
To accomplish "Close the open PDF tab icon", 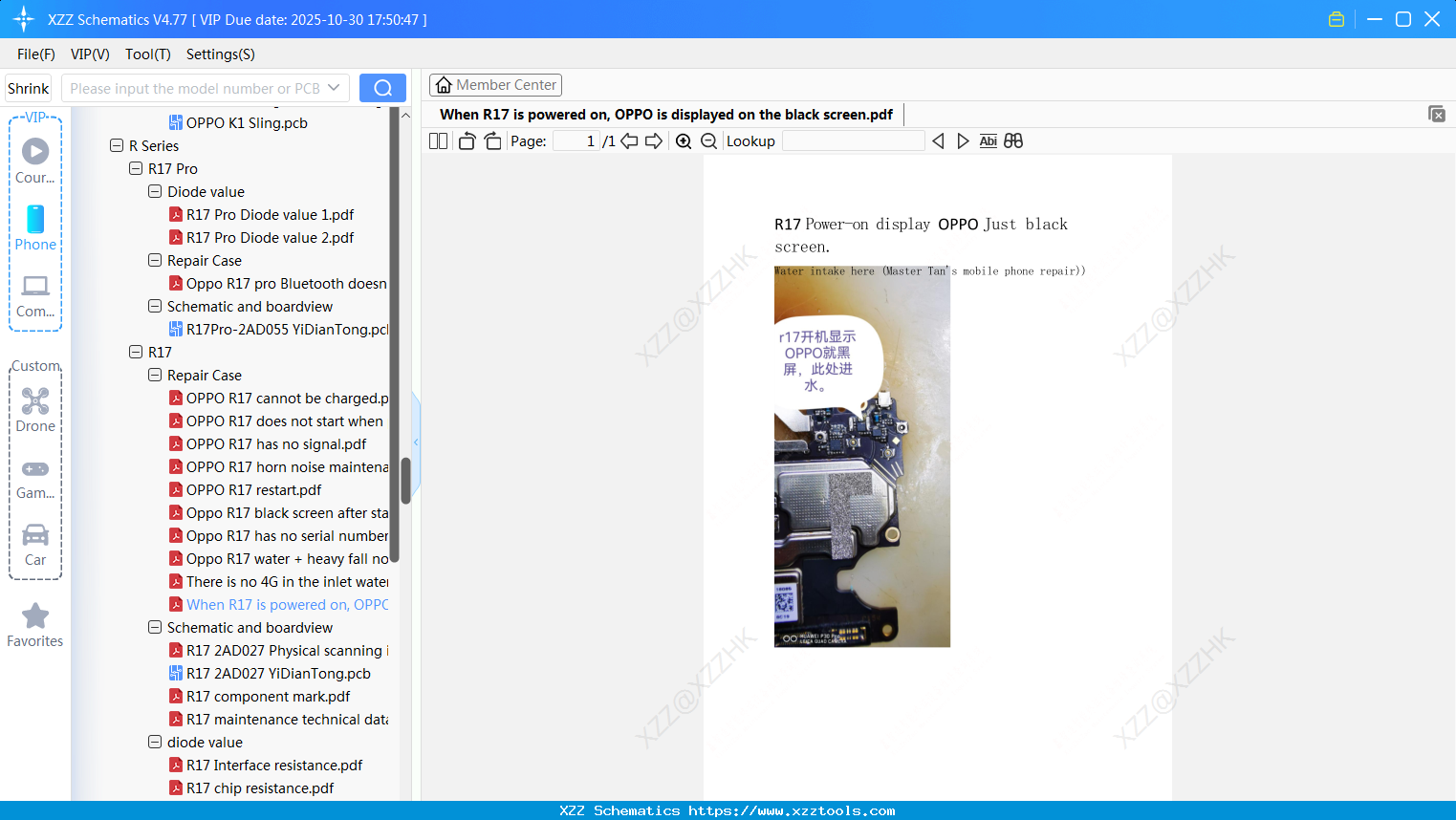I will [1437, 114].
